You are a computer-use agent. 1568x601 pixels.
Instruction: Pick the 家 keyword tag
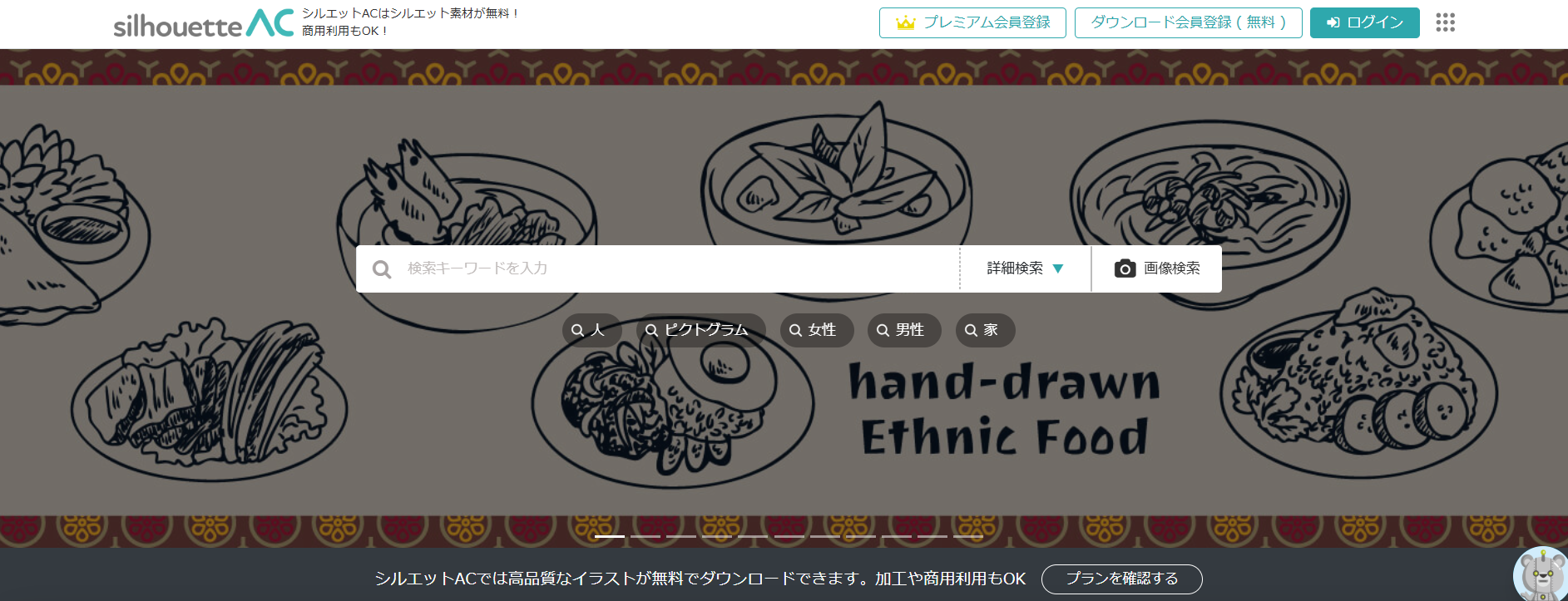click(x=985, y=330)
